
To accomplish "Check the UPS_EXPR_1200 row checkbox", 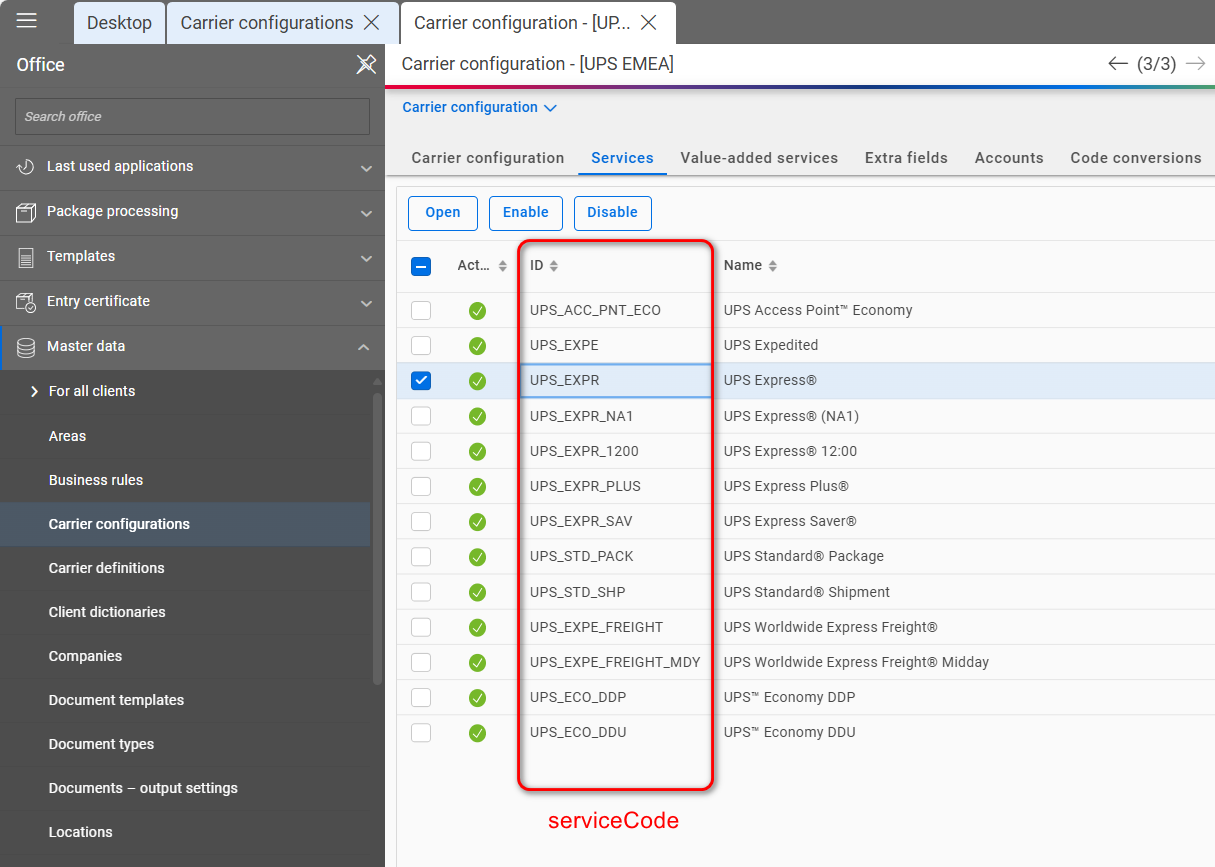I will coord(421,451).
